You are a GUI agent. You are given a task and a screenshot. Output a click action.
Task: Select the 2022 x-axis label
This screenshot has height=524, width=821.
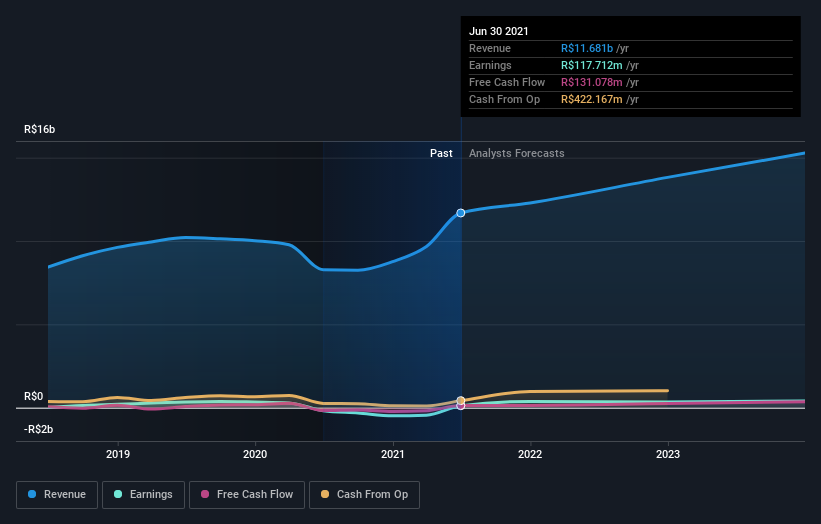click(x=530, y=454)
